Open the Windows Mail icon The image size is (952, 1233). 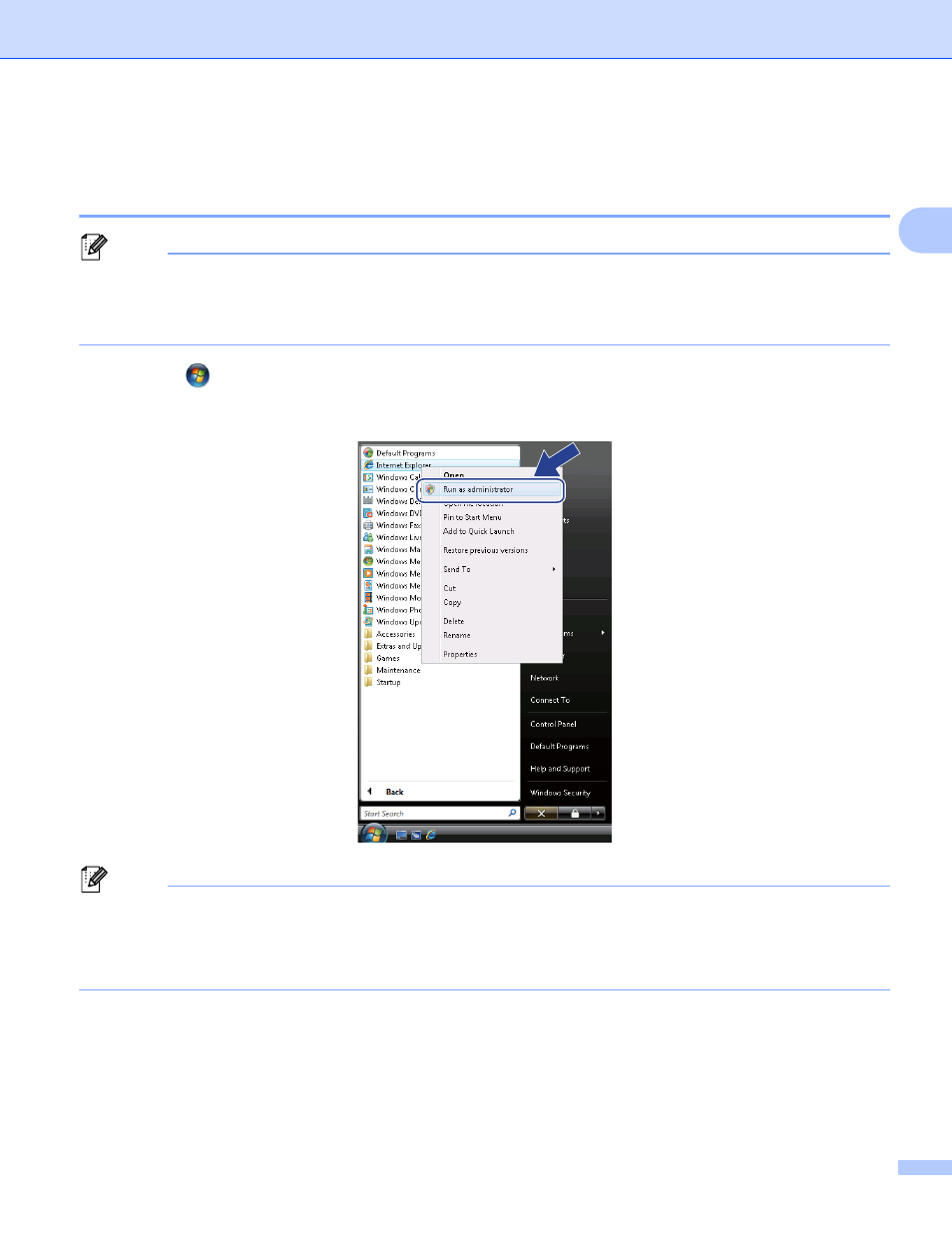(x=368, y=549)
